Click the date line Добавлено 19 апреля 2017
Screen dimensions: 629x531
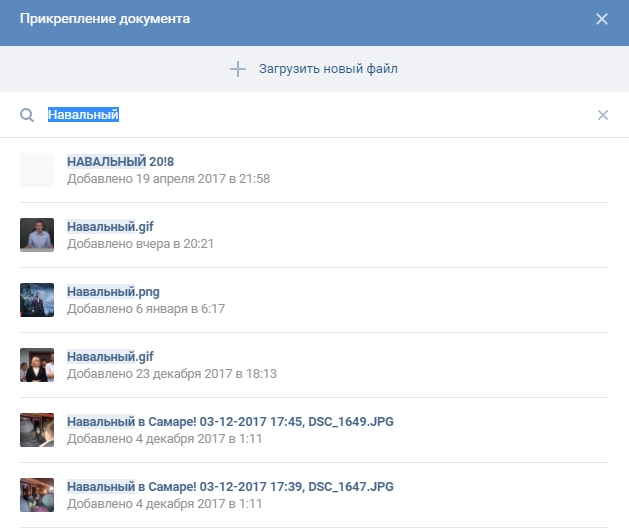[168, 179]
